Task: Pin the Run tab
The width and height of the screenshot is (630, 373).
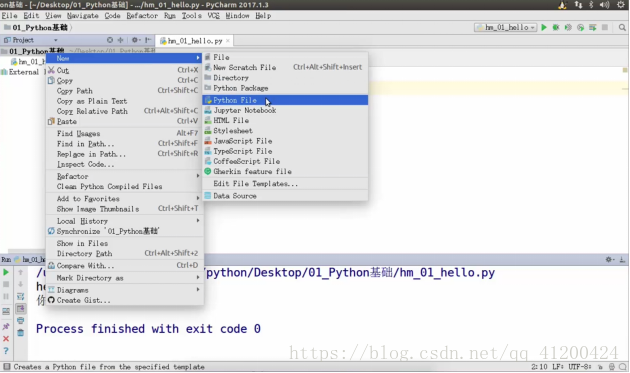Action: tap(6, 326)
